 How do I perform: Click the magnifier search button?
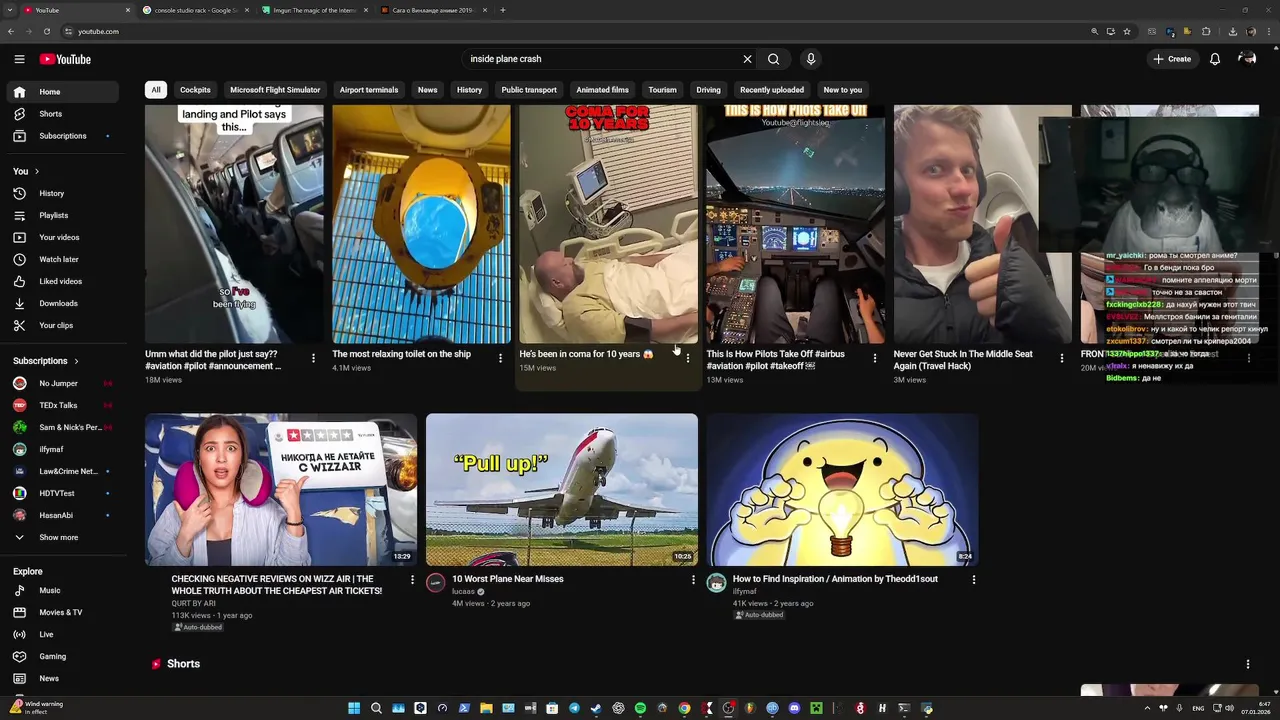(773, 59)
